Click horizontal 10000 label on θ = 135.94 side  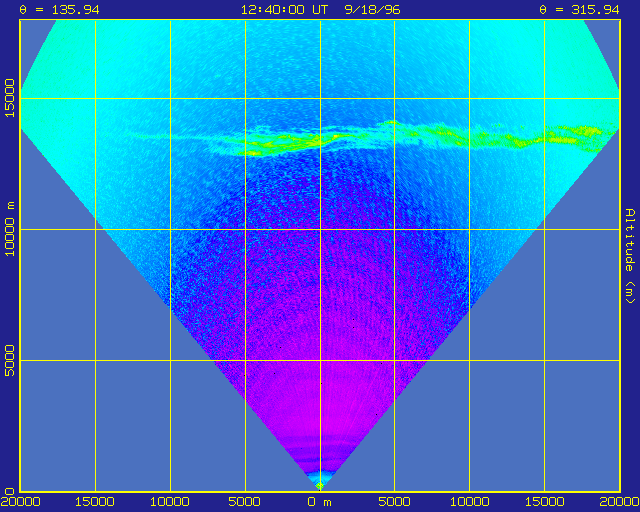[x=170, y=502]
